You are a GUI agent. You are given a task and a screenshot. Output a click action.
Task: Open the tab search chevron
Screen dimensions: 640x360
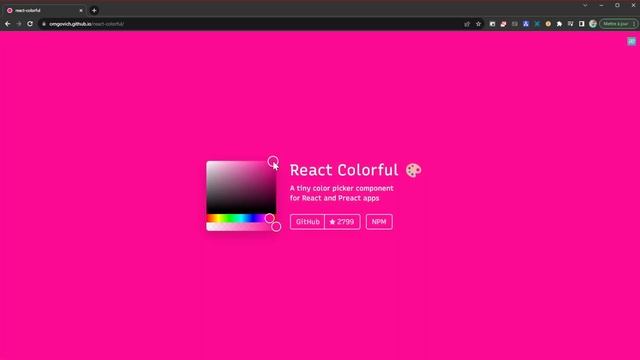click(x=585, y=5)
